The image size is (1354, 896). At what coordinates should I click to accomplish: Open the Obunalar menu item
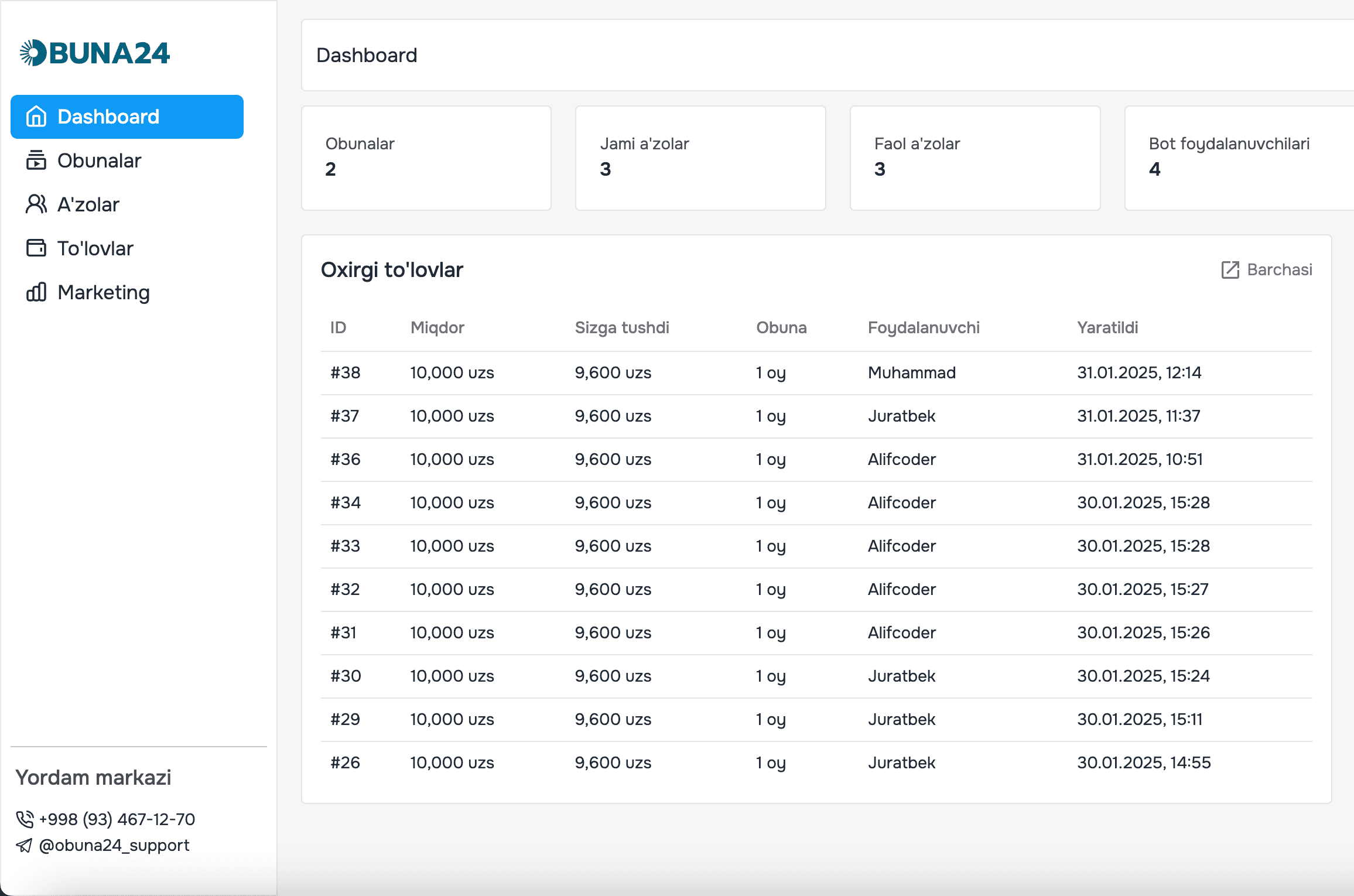click(127, 160)
